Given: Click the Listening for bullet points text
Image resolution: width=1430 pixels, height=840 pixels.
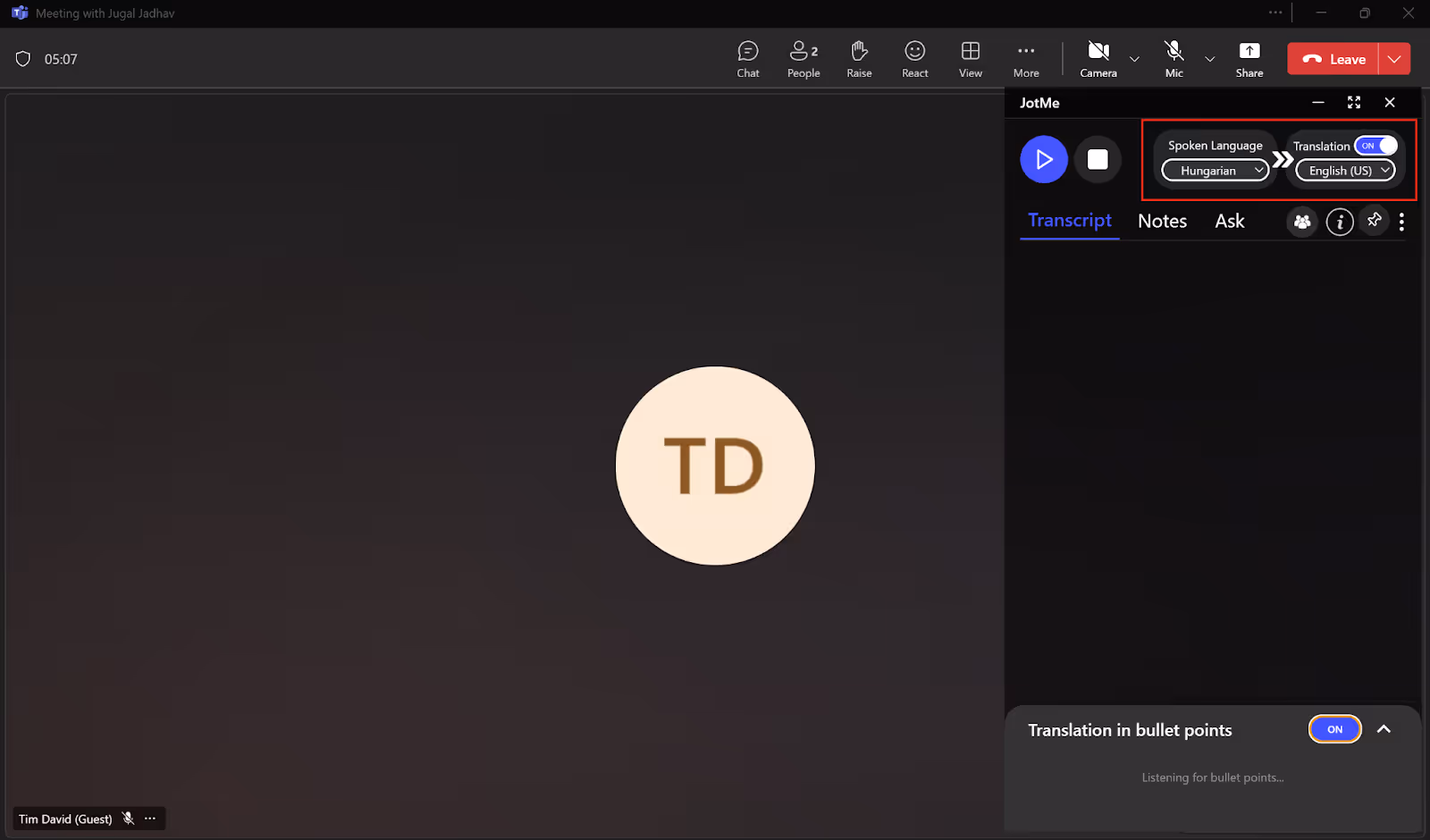Looking at the screenshot, I should 1213,777.
